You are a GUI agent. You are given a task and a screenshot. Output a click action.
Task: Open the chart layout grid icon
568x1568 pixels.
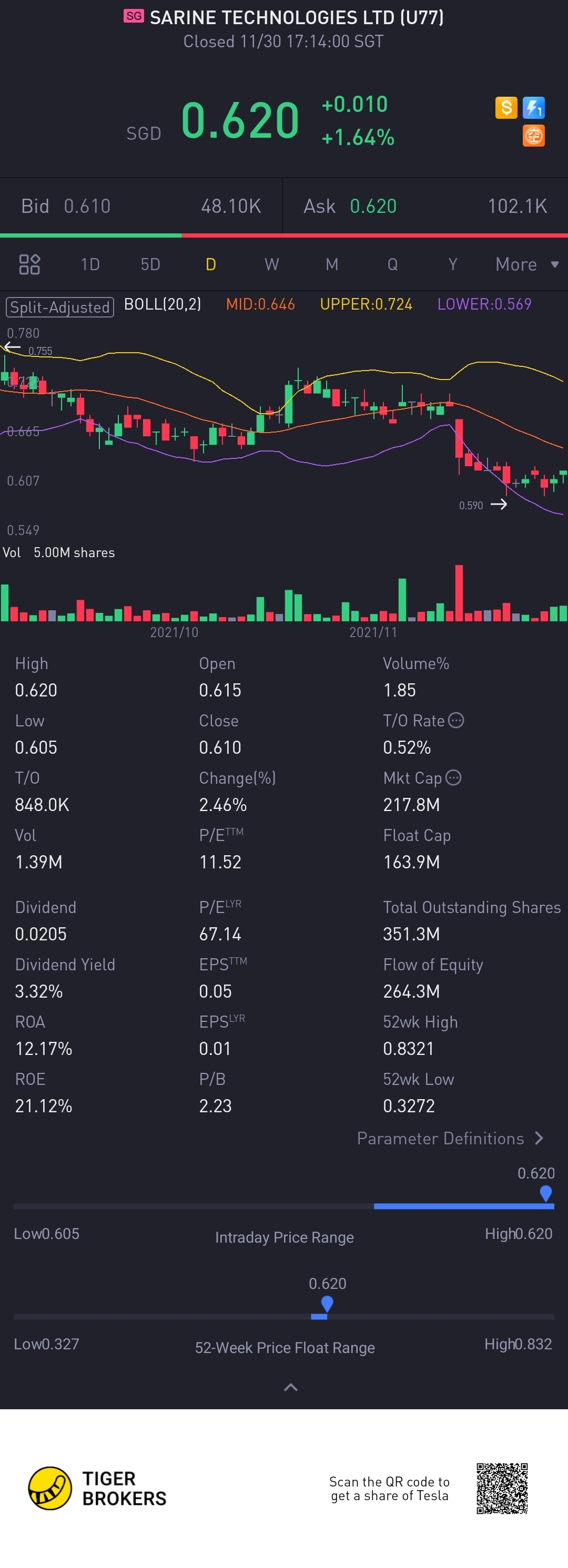click(x=29, y=264)
